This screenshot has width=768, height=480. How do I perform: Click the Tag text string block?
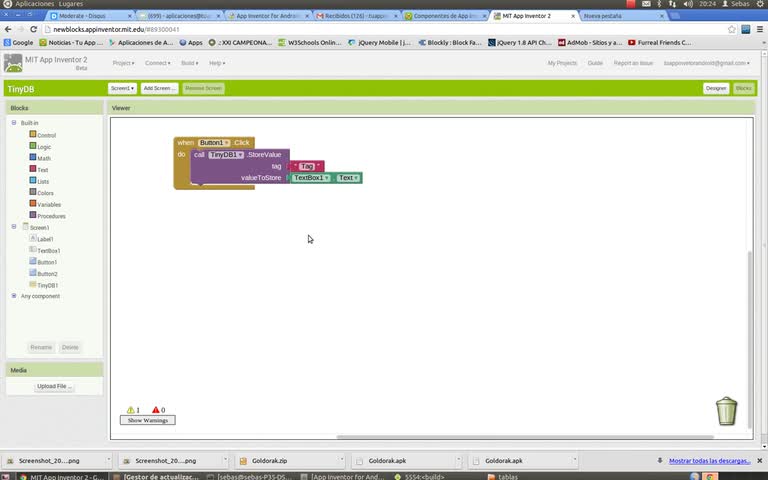pos(307,166)
